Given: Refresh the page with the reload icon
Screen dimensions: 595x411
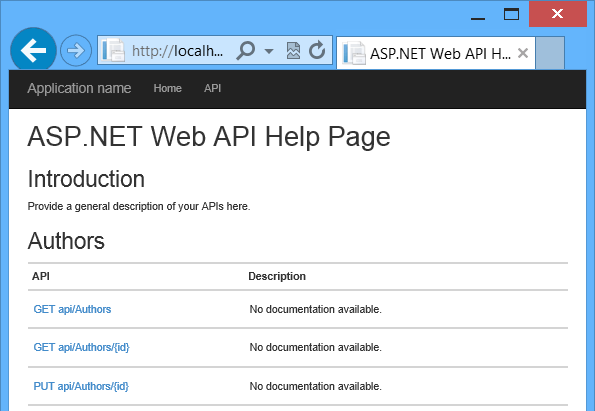Looking at the screenshot, I should (x=317, y=50).
